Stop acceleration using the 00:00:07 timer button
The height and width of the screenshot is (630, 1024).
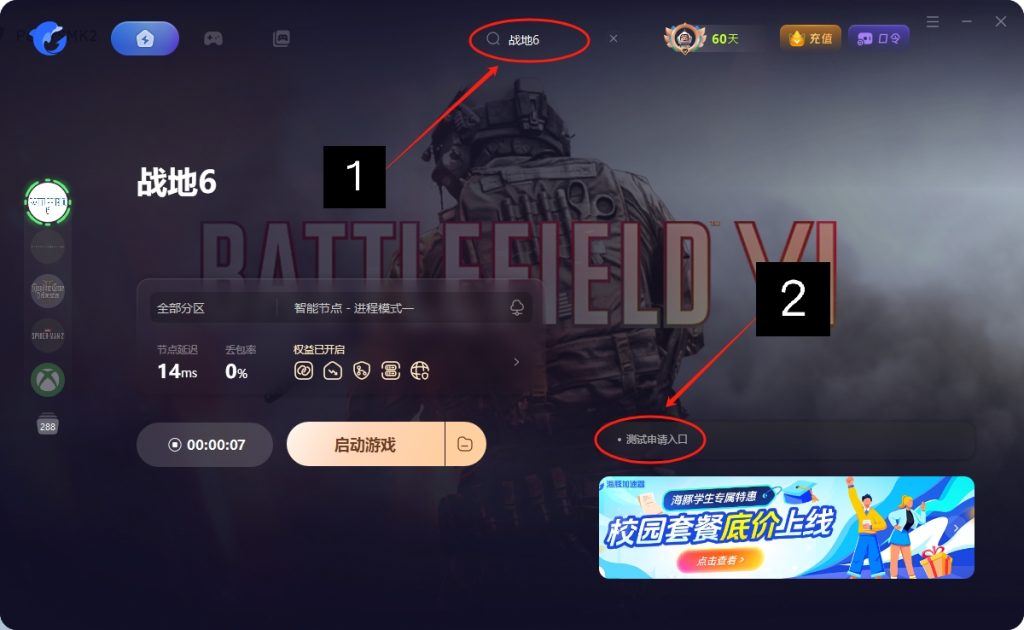point(204,445)
